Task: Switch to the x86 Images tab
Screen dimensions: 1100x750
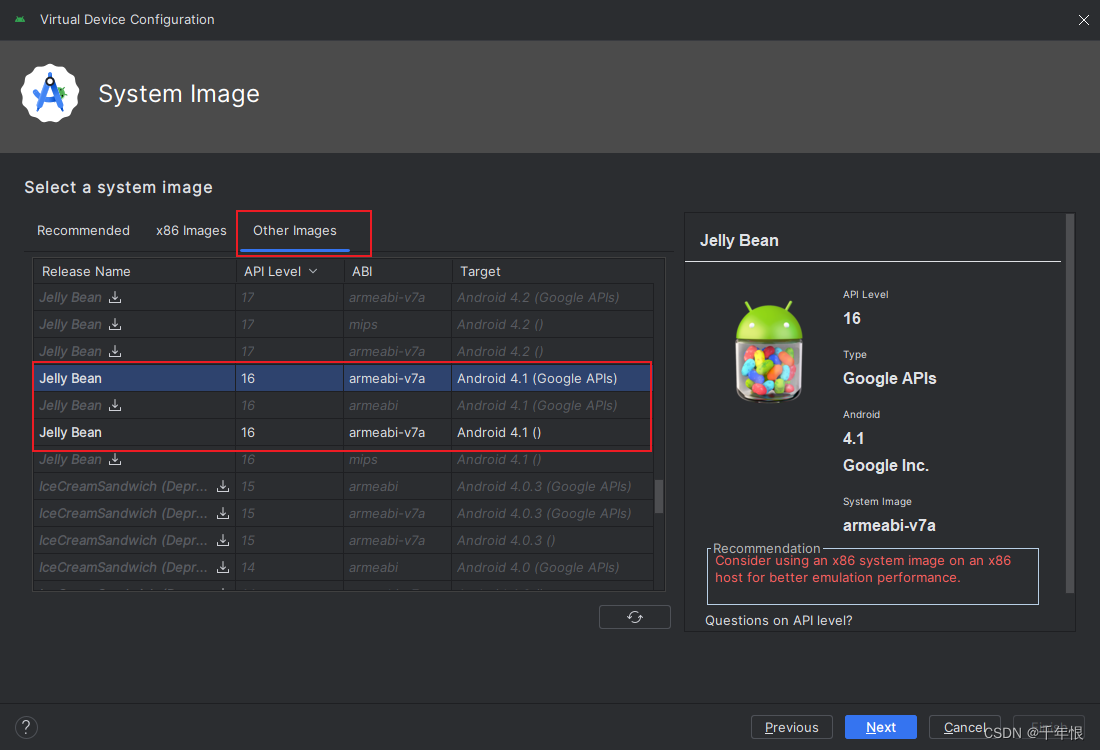Action: click(192, 231)
